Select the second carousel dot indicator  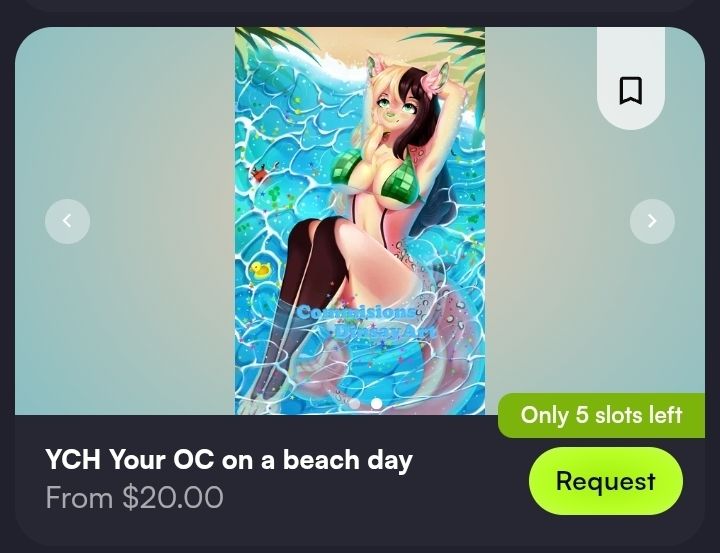point(377,403)
